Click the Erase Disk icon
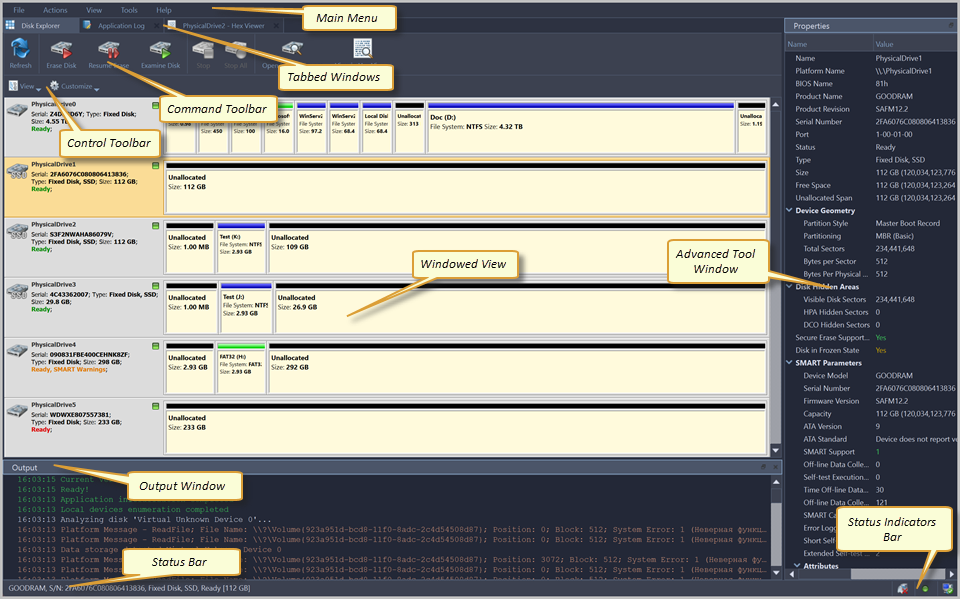Image resolution: width=960 pixels, height=599 pixels. [x=61, y=48]
